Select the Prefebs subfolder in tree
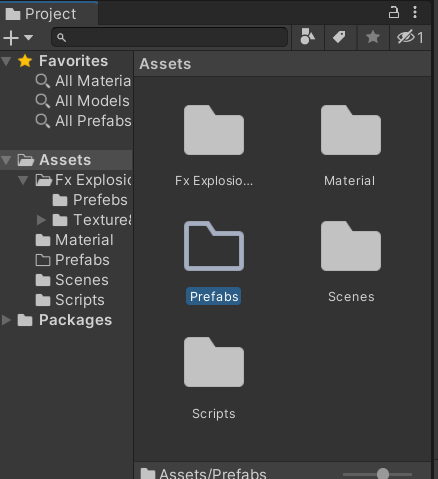 pyautogui.click(x=100, y=200)
